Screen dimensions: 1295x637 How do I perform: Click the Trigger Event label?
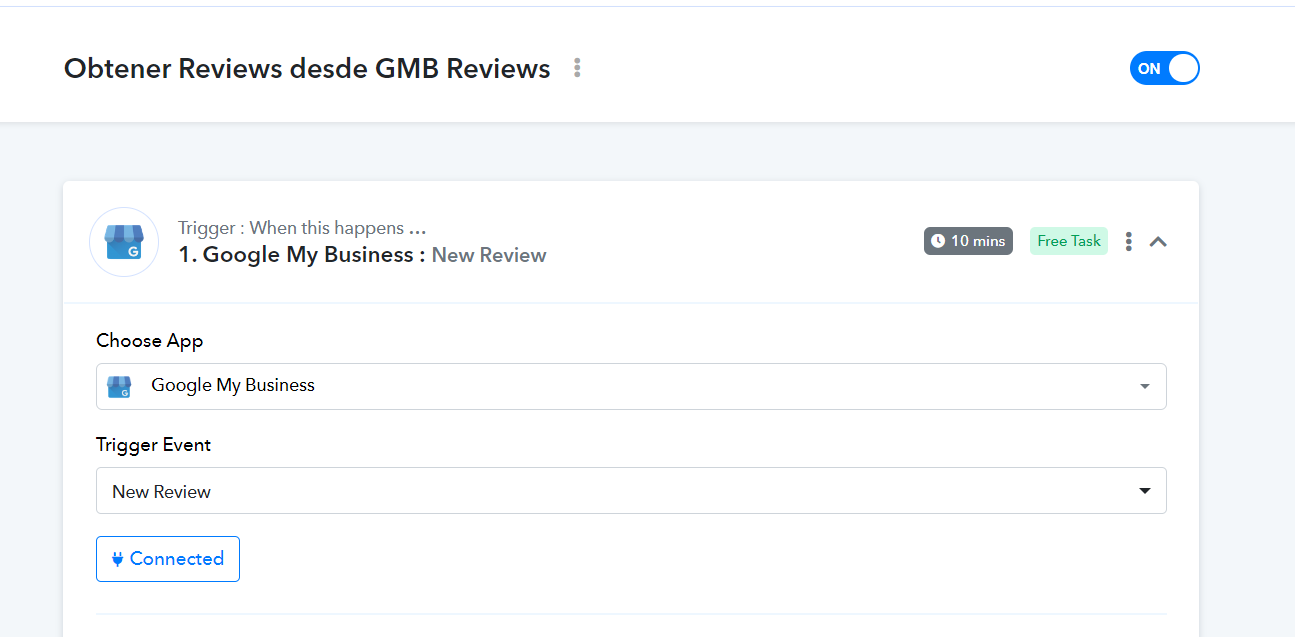(154, 445)
